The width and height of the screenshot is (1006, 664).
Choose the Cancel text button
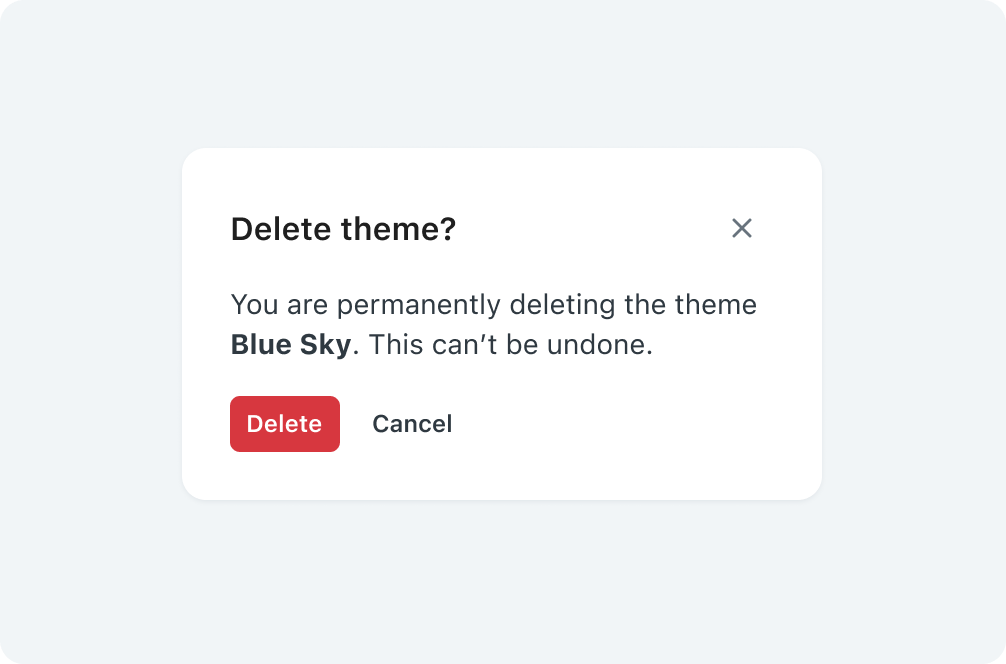[412, 424]
